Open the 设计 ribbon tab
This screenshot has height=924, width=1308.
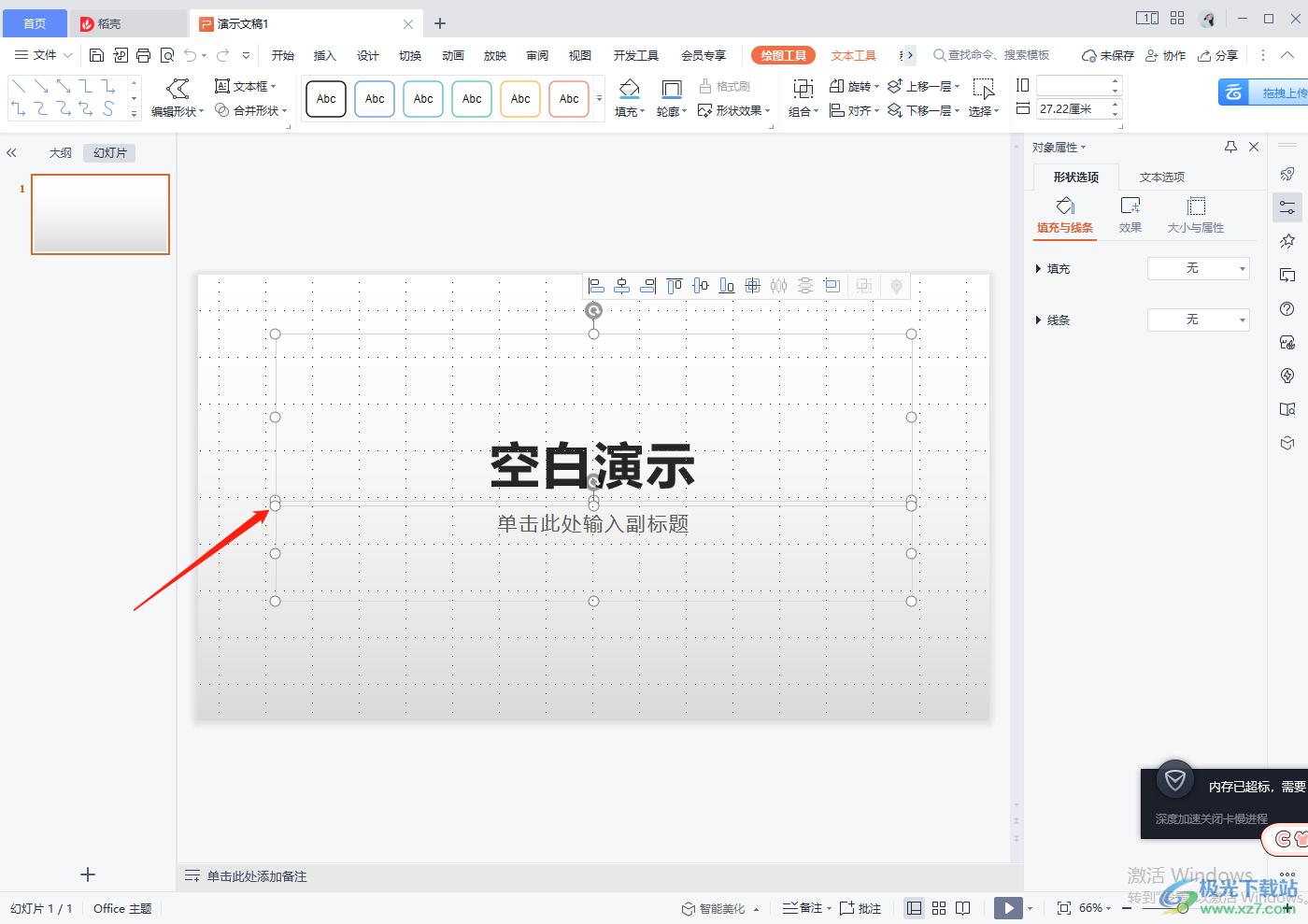(x=367, y=55)
